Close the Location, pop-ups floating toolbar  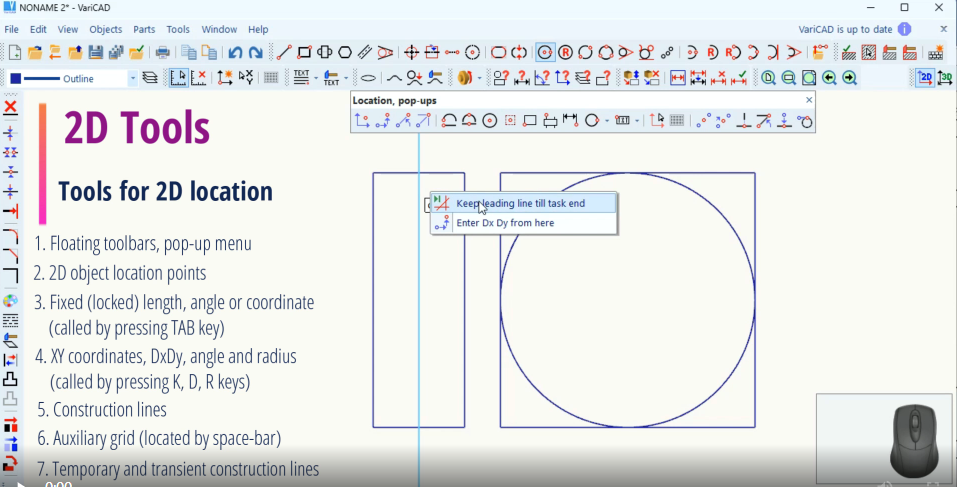[x=809, y=100]
